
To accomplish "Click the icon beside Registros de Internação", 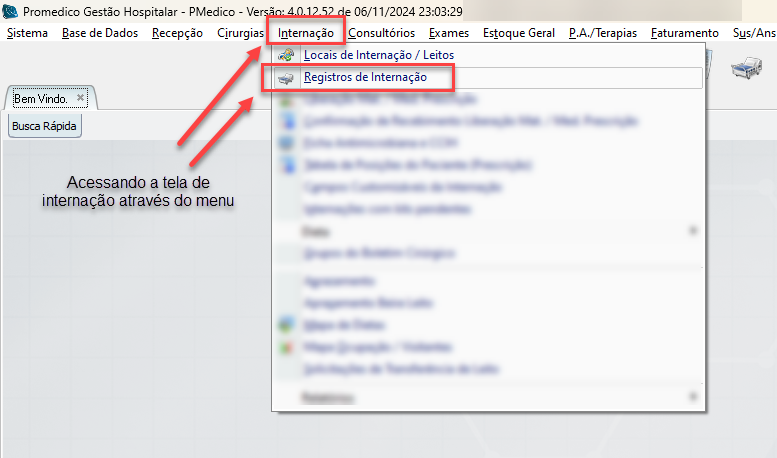I will [287, 77].
